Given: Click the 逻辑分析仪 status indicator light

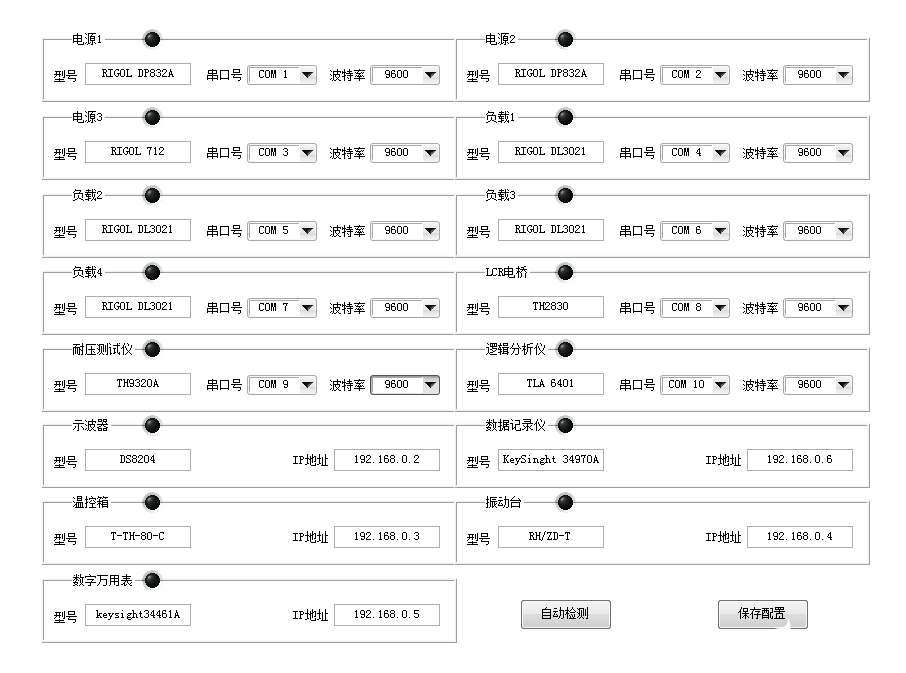Looking at the screenshot, I should pos(565,349).
